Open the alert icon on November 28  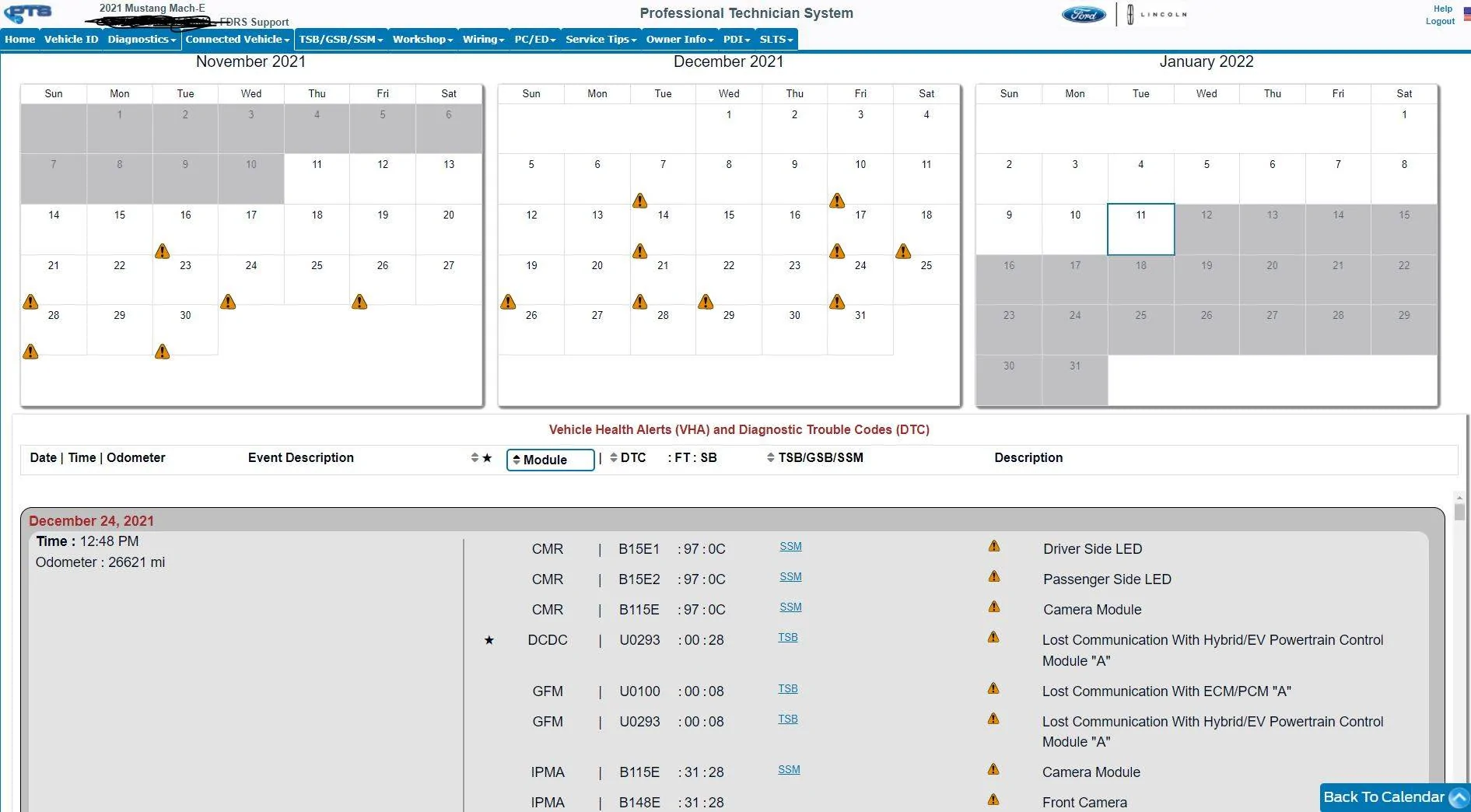click(30, 352)
